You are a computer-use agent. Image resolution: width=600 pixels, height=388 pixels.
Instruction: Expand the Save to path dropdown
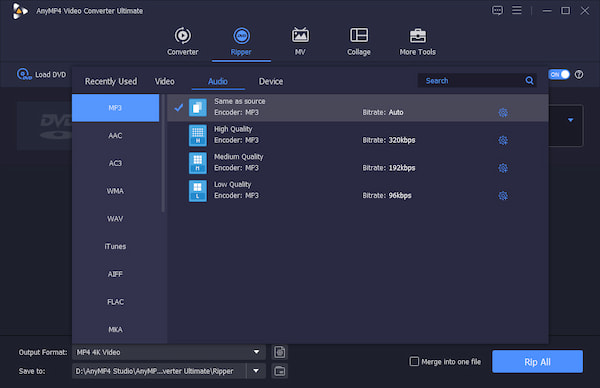[256, 371]
